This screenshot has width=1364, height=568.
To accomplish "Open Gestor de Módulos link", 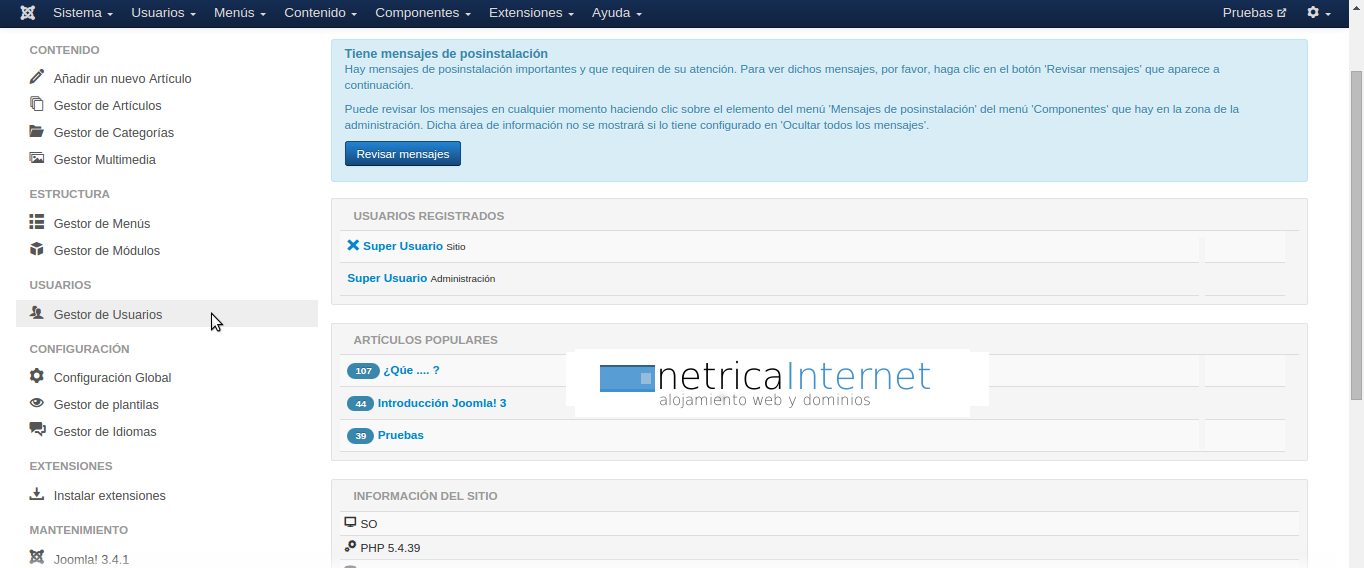I will [107, 250].
